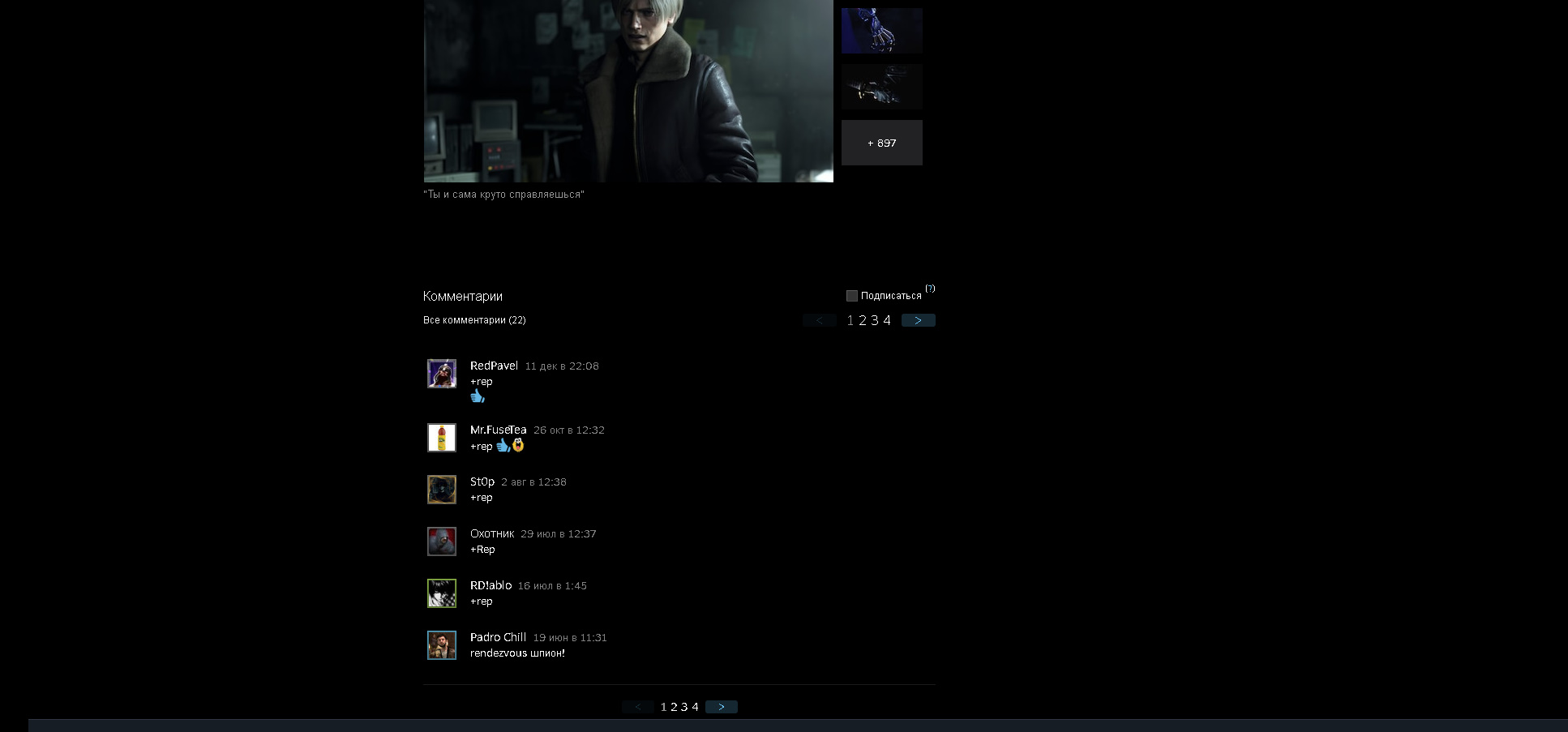The image size is (1568, 732).
Task: Click RedPavel's "+rep" comment text
Action: [482, 382]
